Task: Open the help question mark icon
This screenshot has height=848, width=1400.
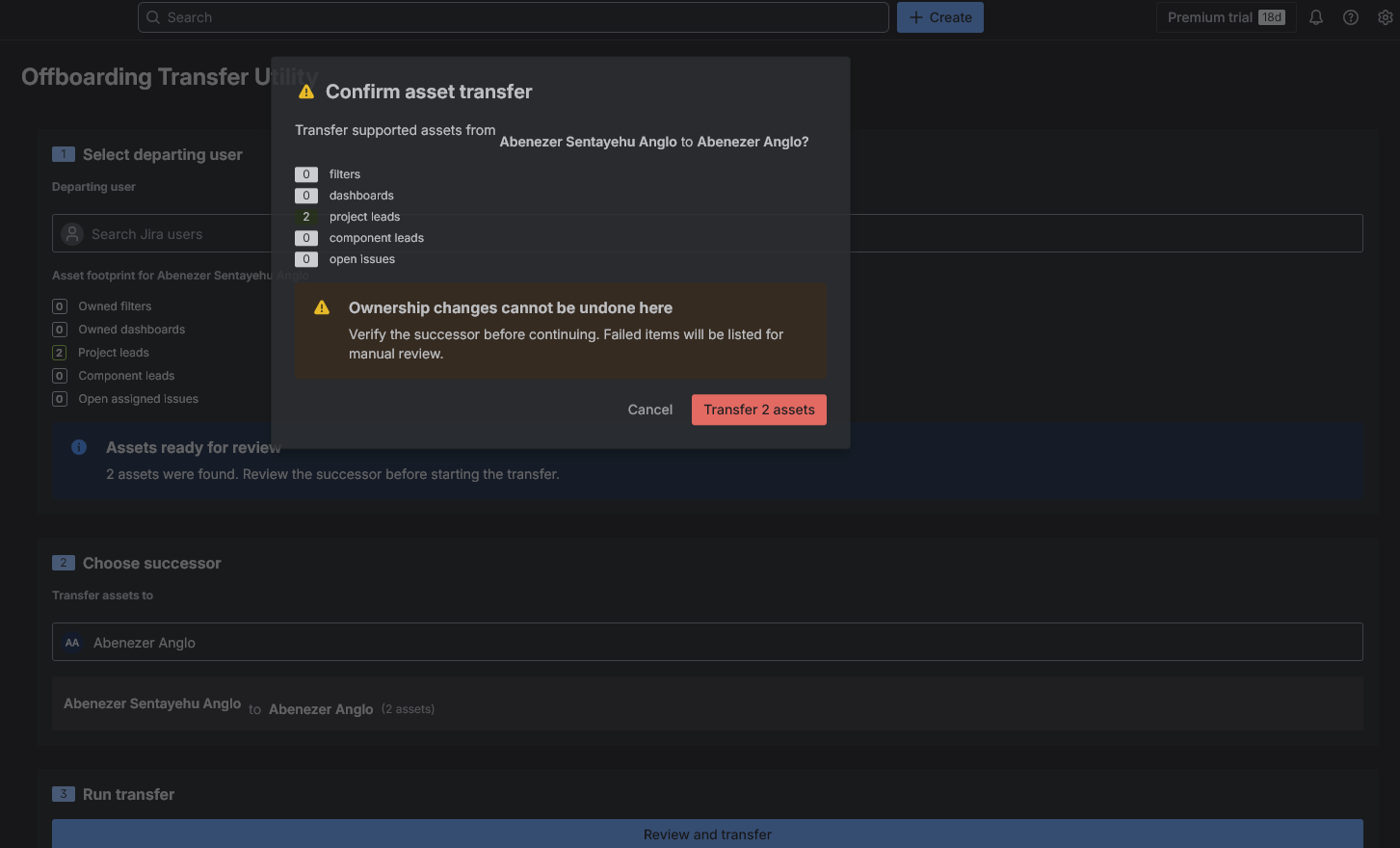Action: click(1351, 17)
